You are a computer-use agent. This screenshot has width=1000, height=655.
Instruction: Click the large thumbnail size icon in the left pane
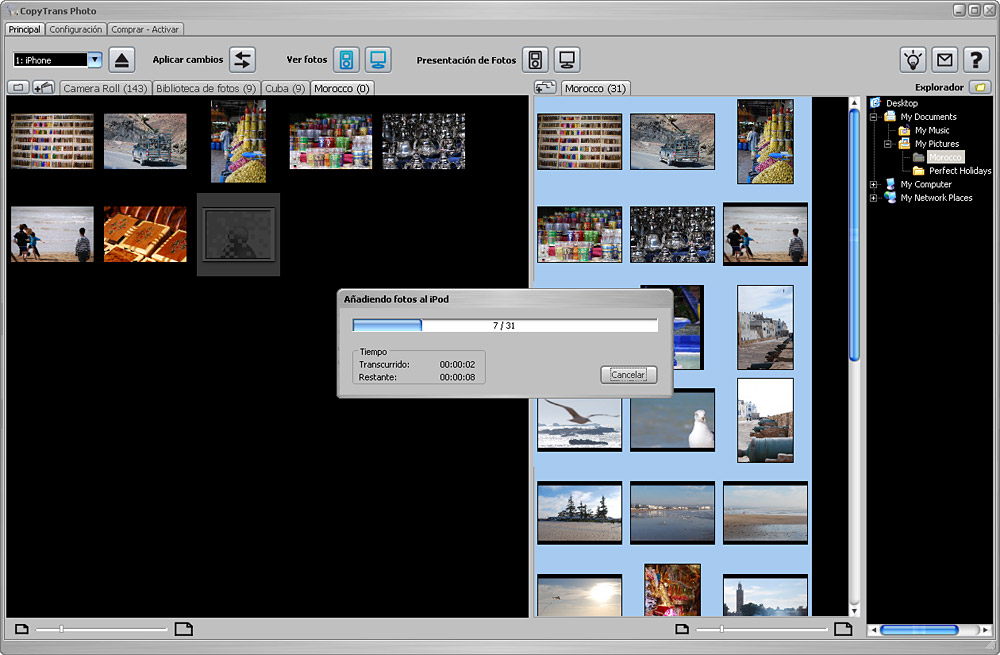tap(184, 629)
